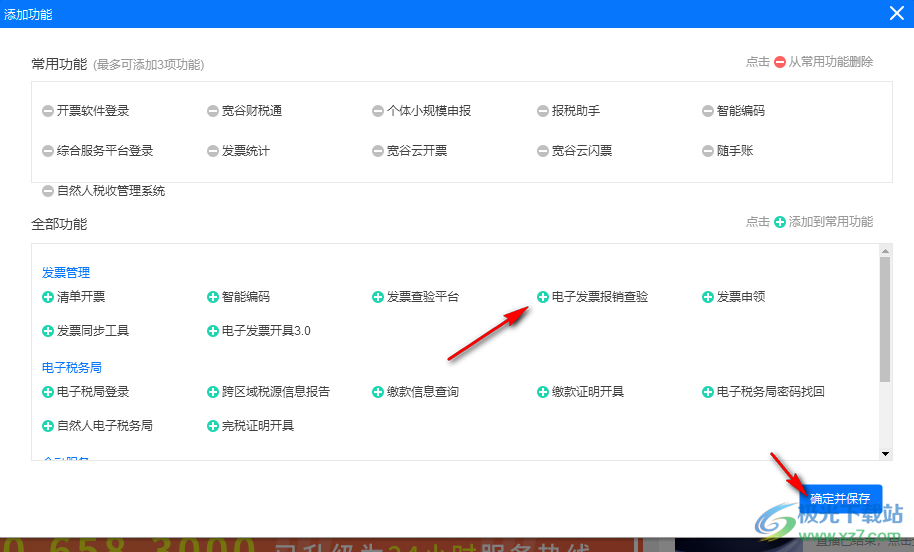Add 完税证明开具 using plus icon
The image size is (914, 552).
pos(213,426)
